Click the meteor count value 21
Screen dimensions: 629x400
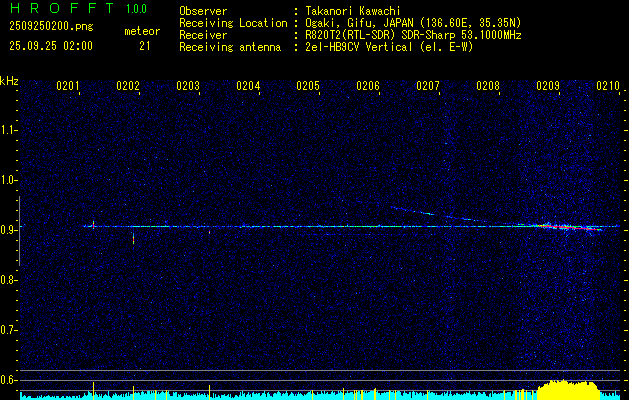point(144,46)
